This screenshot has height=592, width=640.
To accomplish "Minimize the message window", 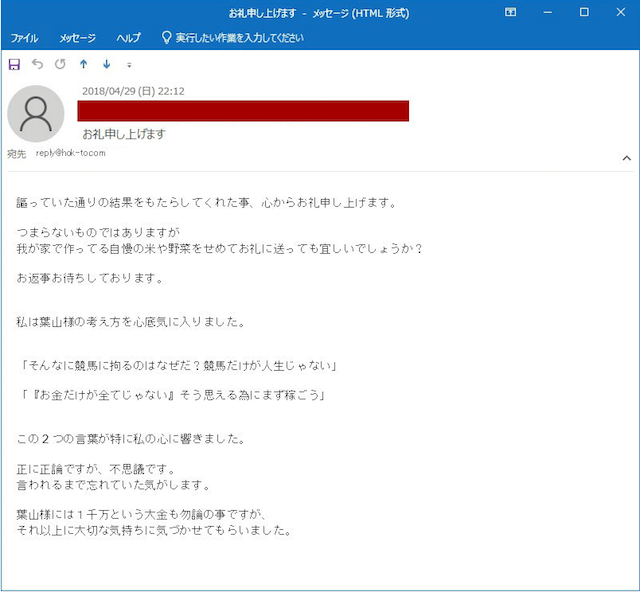I will 547,12.
